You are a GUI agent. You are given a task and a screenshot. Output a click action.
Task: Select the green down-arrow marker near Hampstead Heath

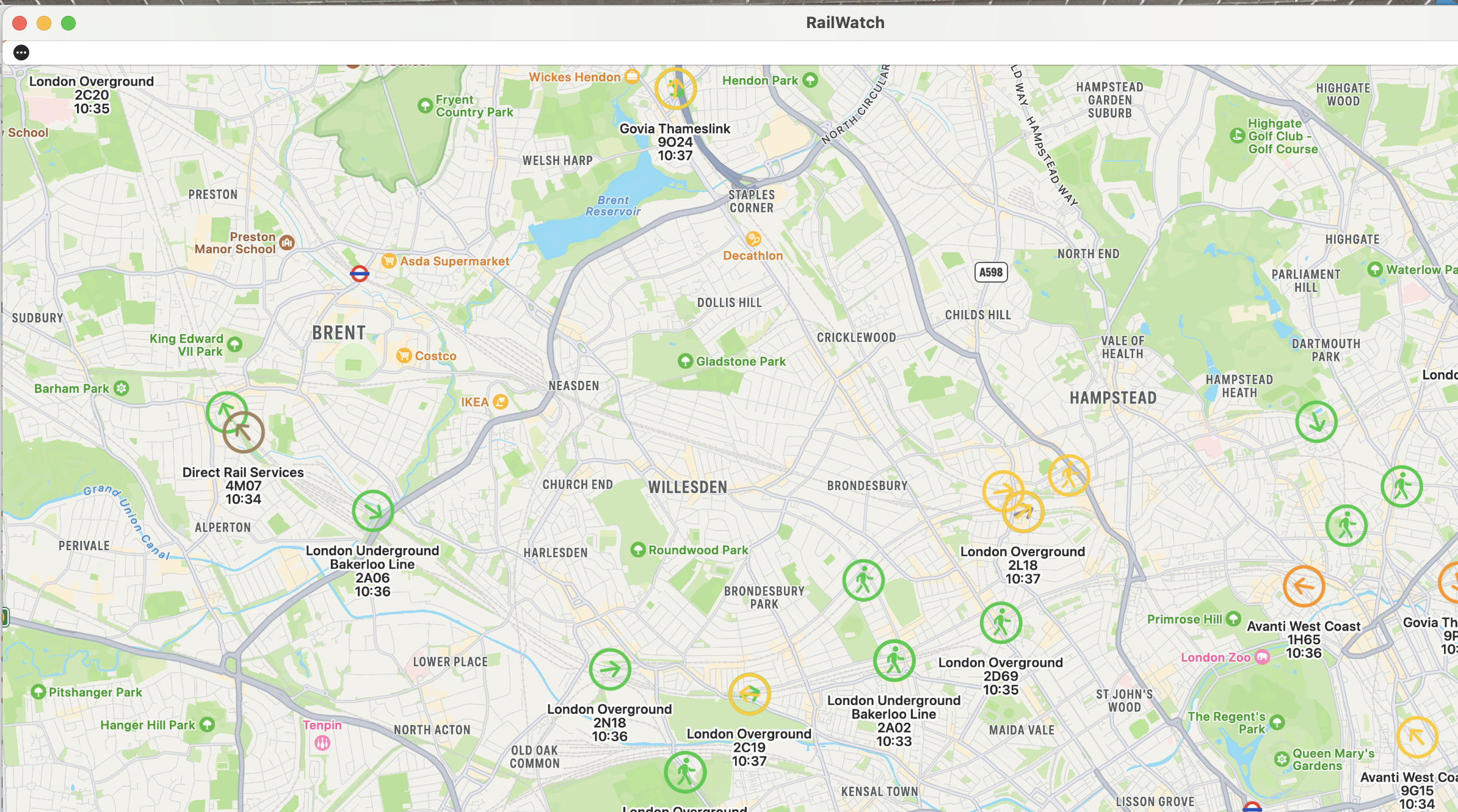tap(1316, 422)
